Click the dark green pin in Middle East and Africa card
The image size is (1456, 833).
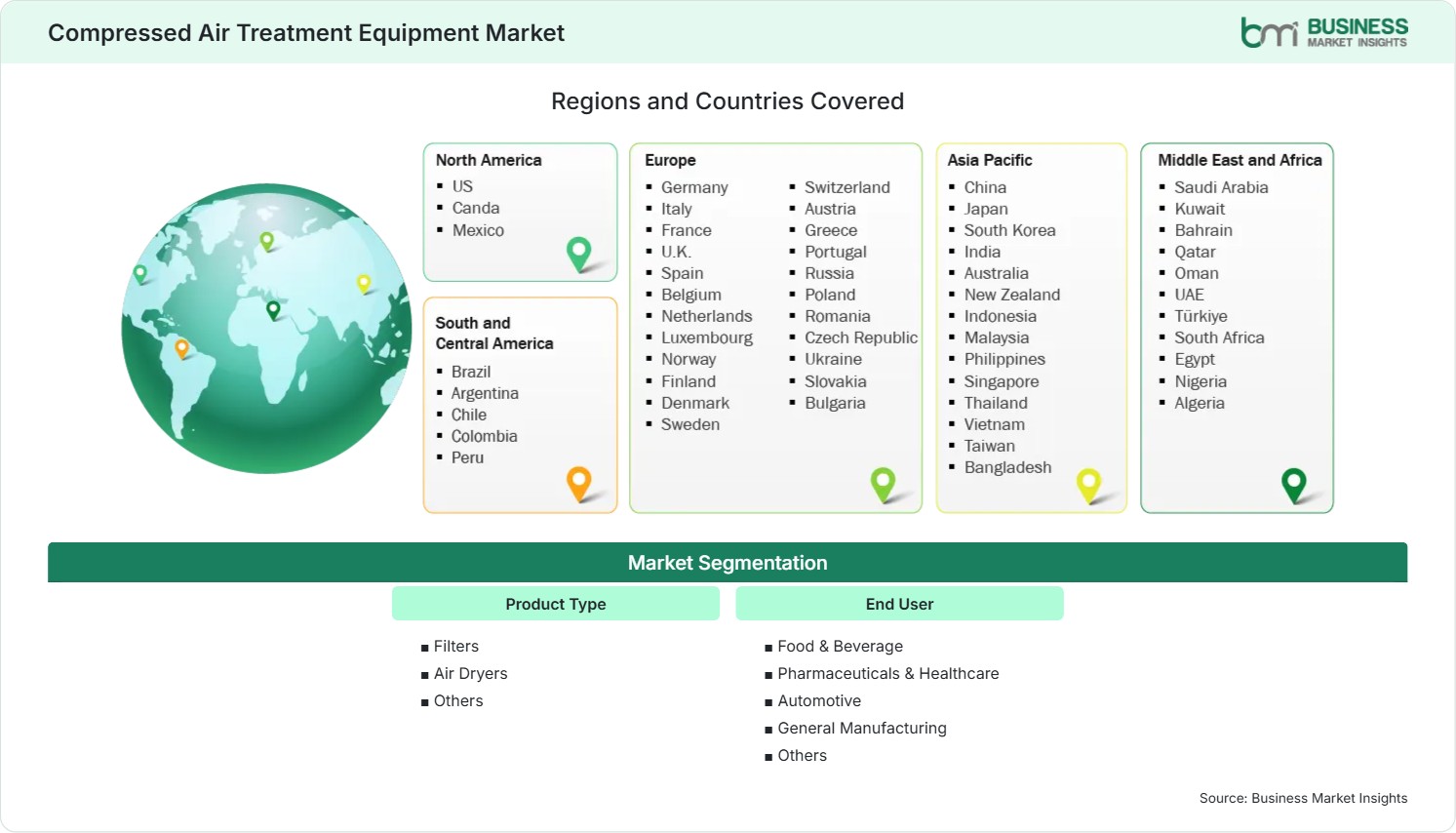pos(1294,485)
